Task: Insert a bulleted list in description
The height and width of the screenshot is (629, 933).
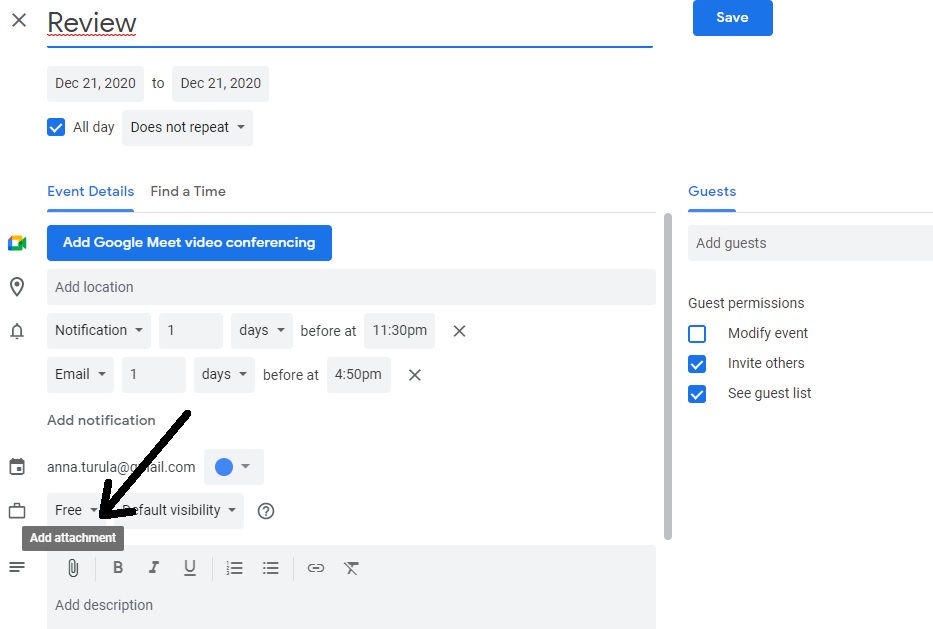Action: click(x=271, y=568)
